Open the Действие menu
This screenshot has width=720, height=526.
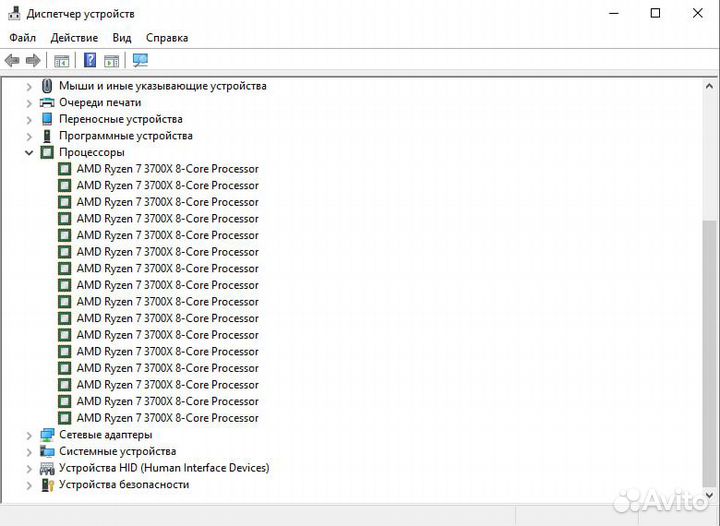[x=74, y=38]
